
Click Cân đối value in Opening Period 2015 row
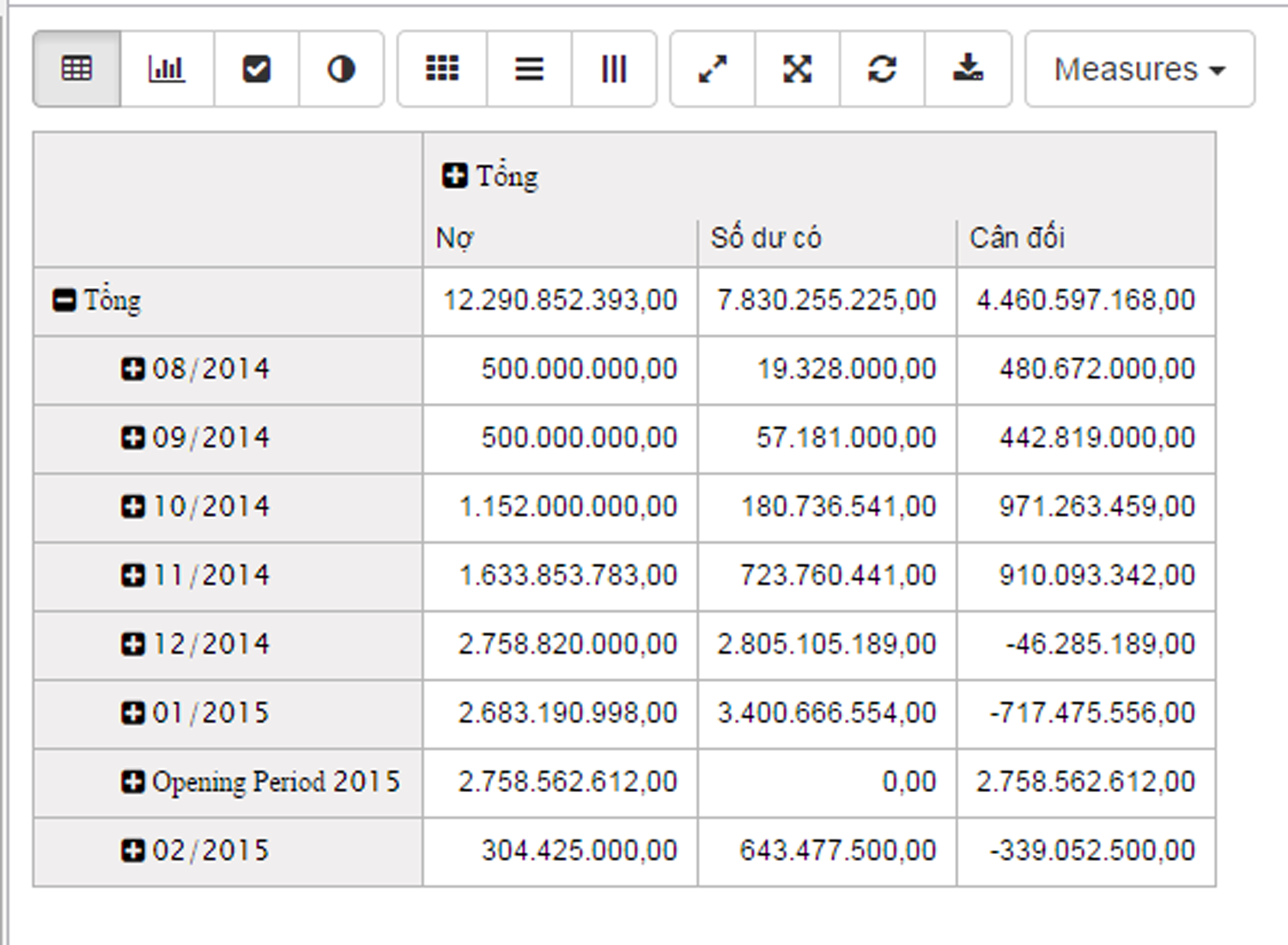[1085, 781]
